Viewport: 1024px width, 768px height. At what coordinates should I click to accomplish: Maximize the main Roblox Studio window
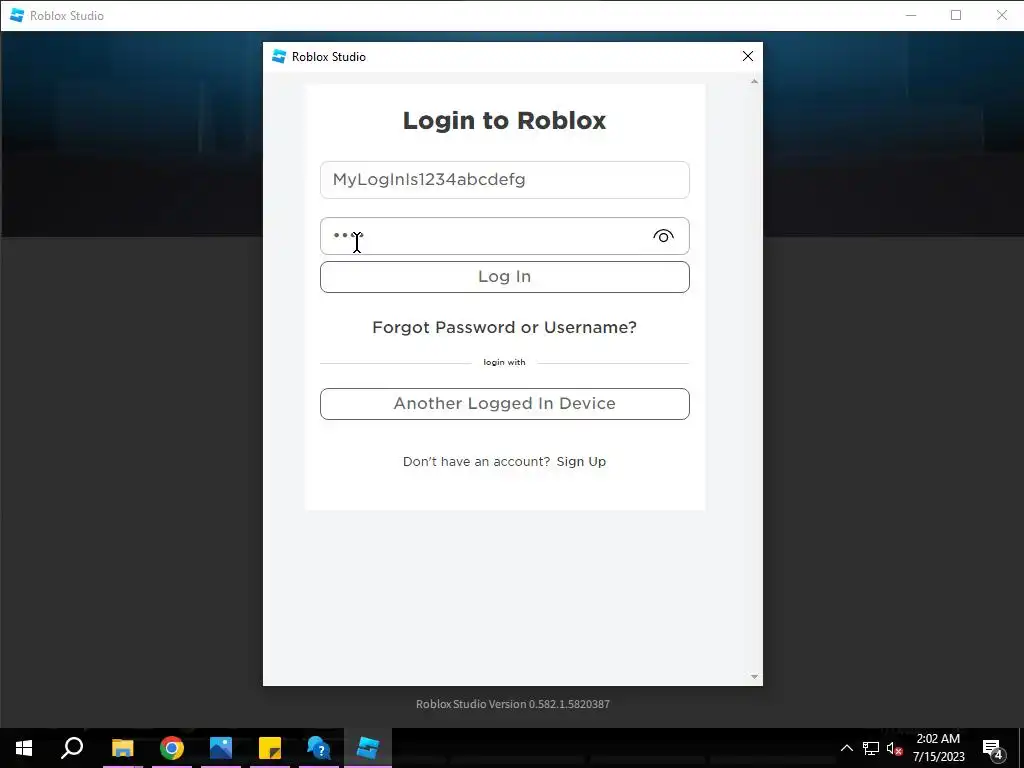(956, 15)
